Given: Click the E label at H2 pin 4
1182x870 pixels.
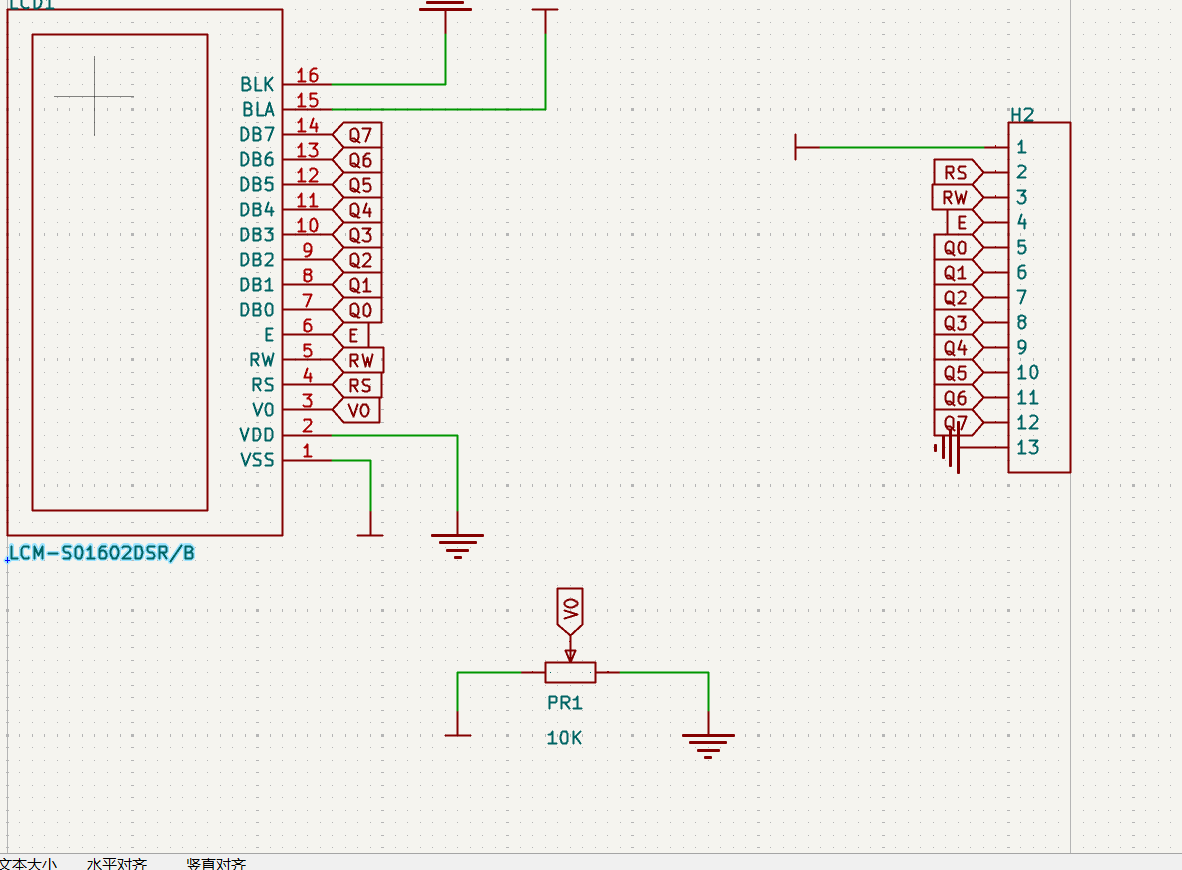Looking at the screenshot, I should [x=962, y=222].
